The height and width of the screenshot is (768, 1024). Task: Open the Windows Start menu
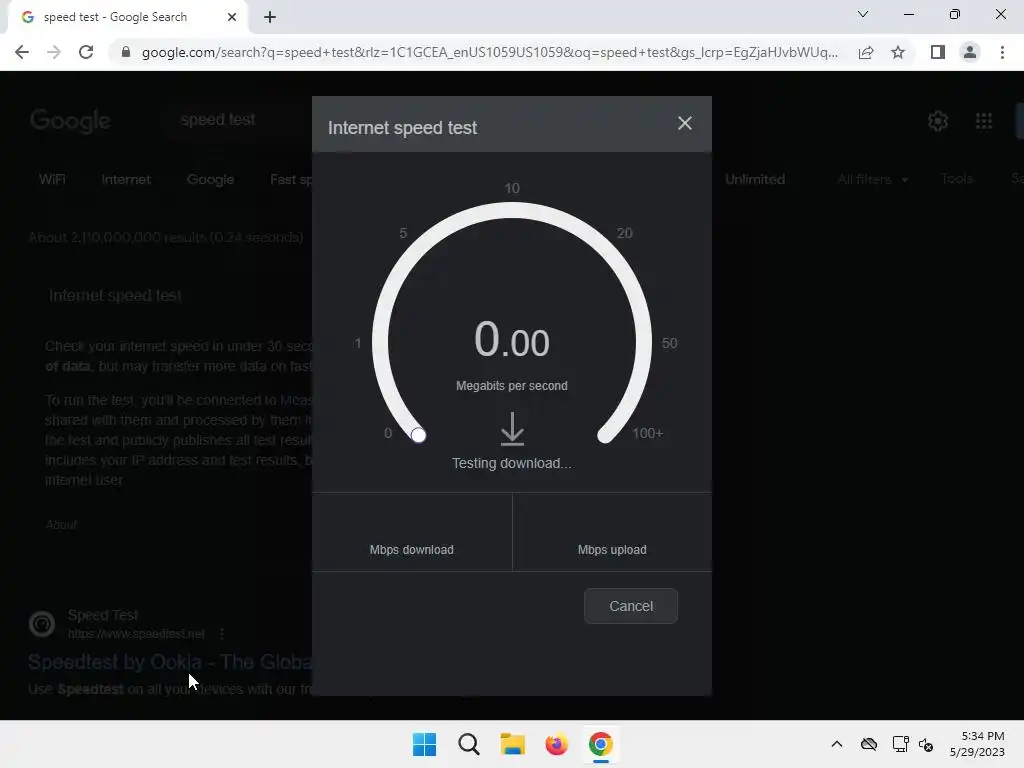[424, 744]
